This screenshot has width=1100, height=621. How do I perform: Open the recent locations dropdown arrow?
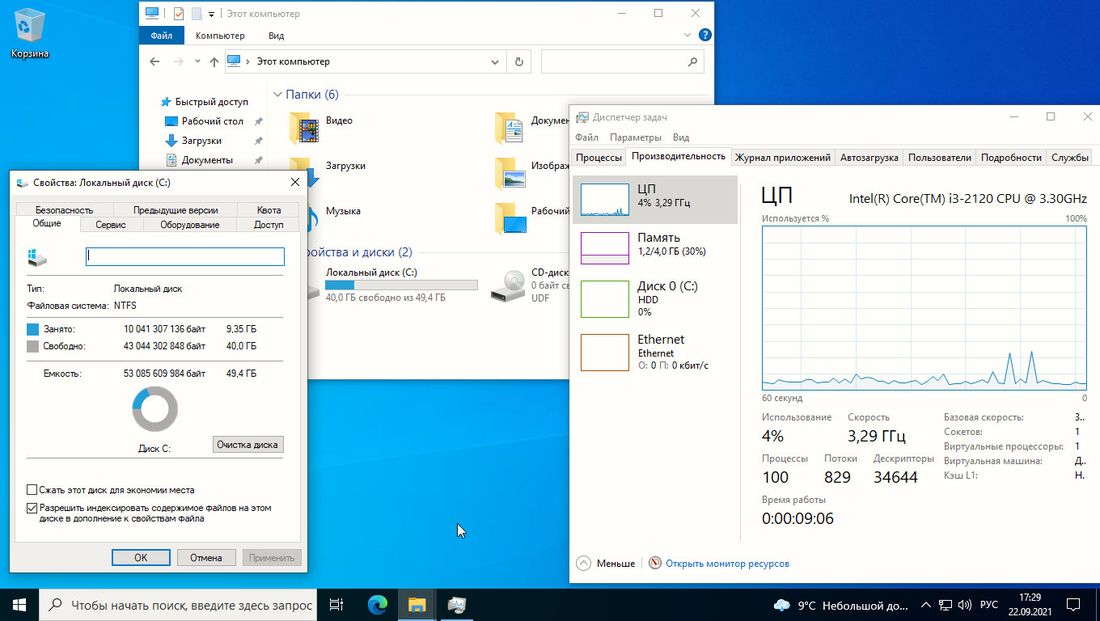tap(197, 62)
